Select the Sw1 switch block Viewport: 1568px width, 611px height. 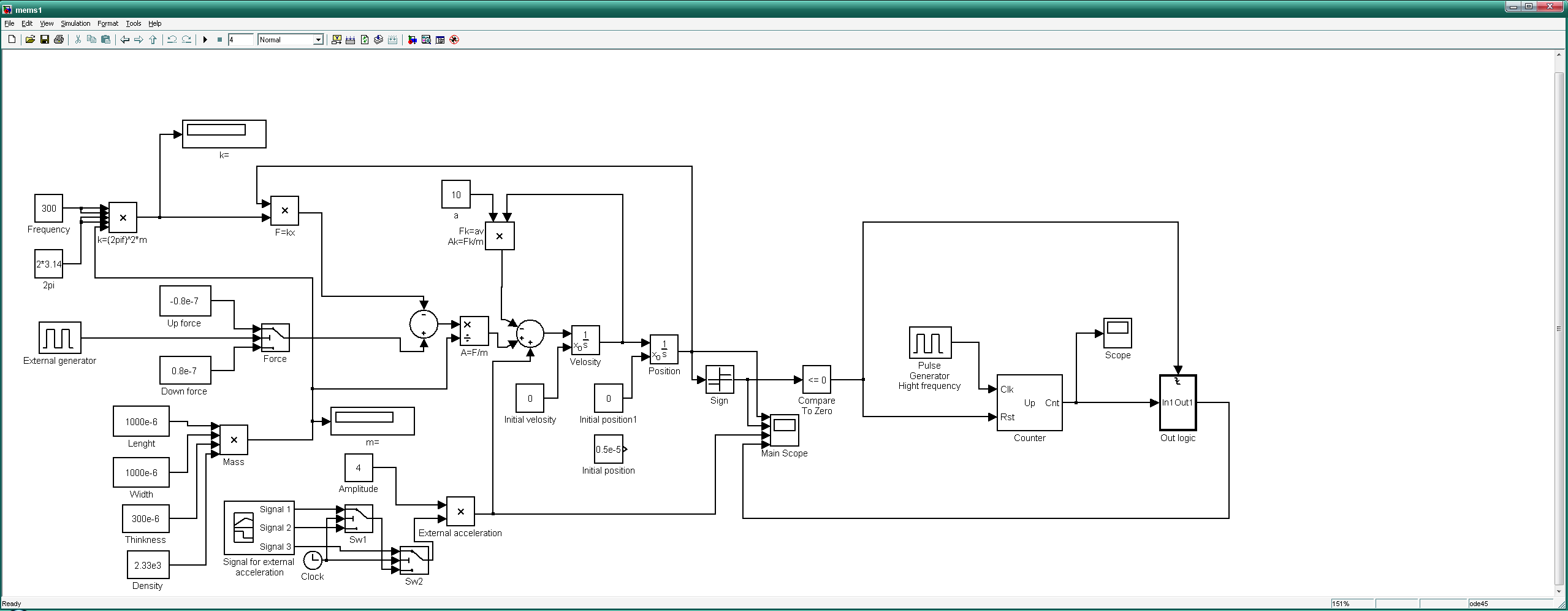tap(358, 519)
